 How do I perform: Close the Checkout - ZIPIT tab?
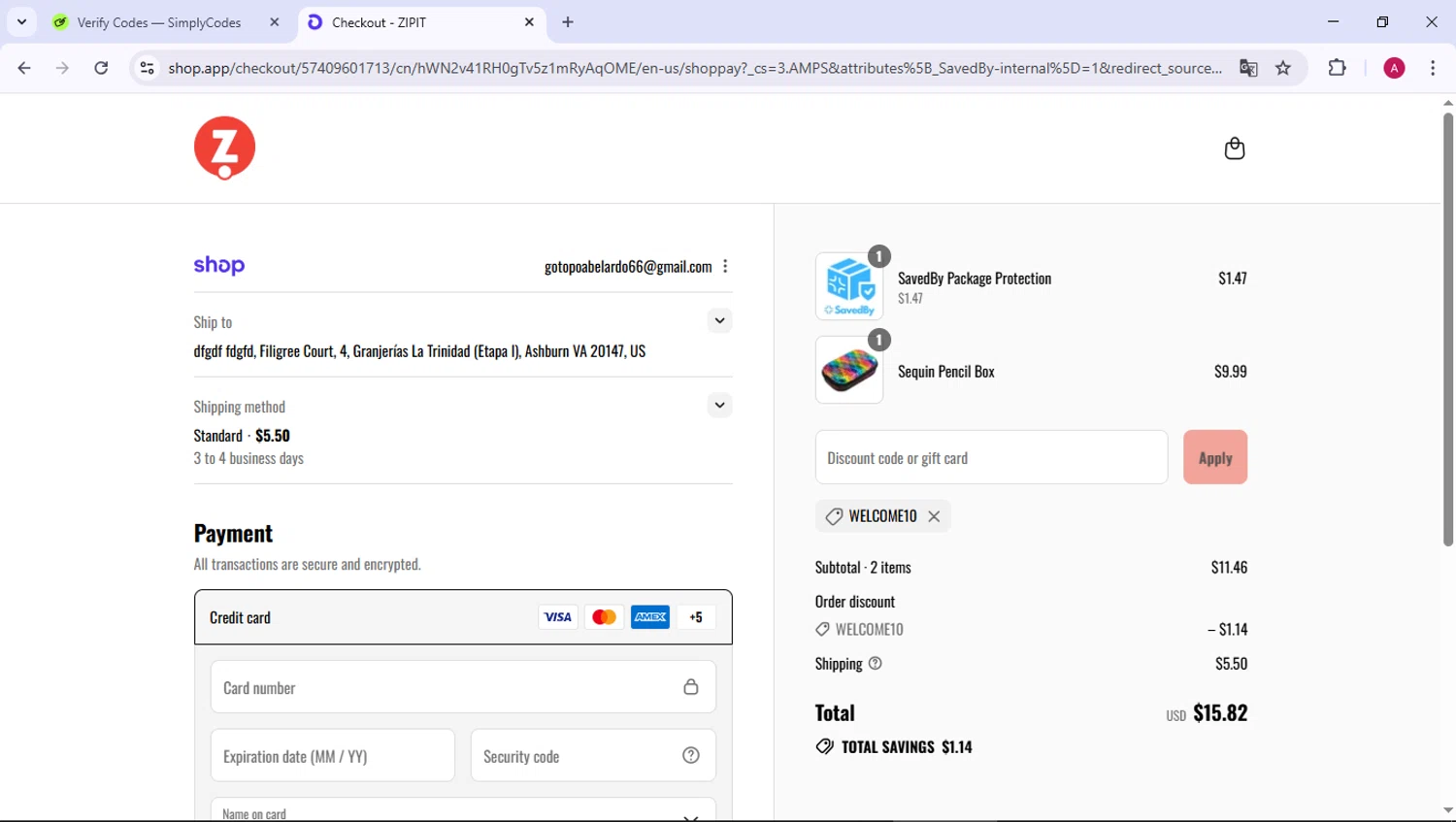pyautogui.click(x=529, y=22)
